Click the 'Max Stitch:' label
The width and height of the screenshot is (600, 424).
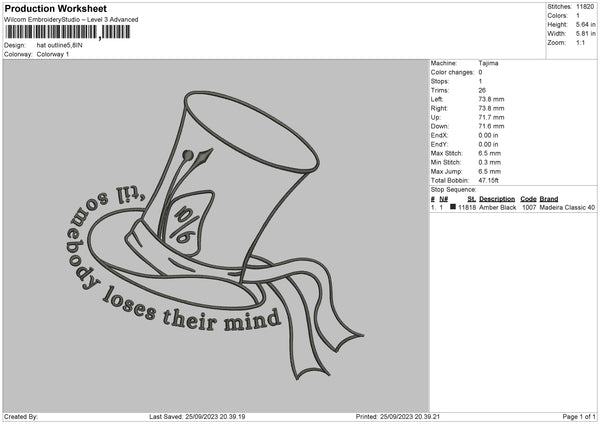click(447, 153)
